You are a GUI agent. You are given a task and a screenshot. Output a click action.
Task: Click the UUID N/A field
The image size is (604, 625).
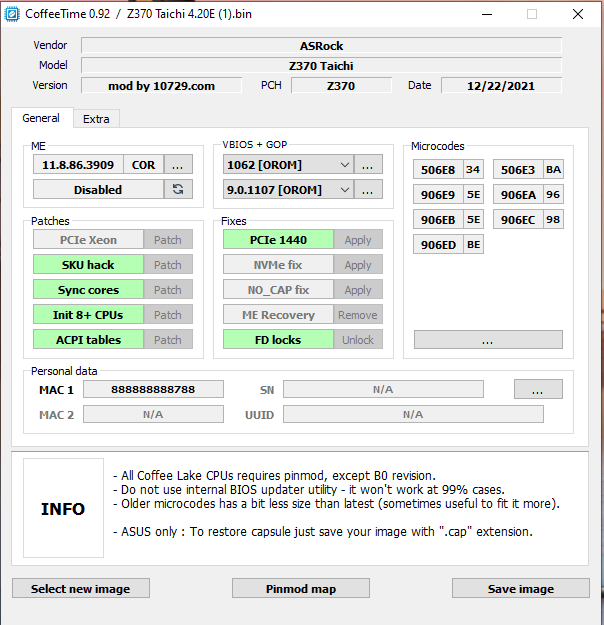coord(413,414)
